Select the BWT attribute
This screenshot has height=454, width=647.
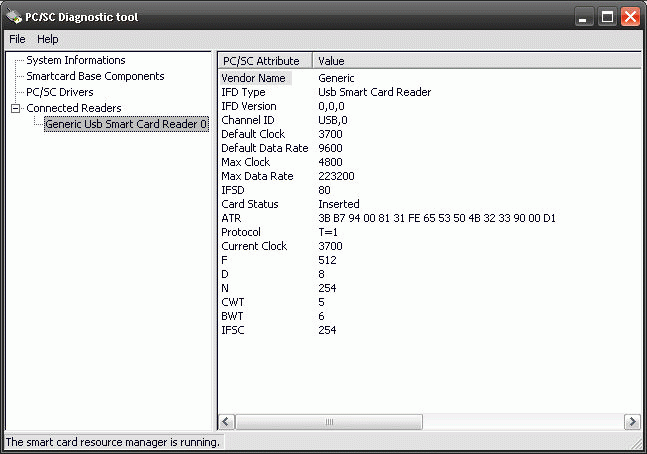(232, 317)
